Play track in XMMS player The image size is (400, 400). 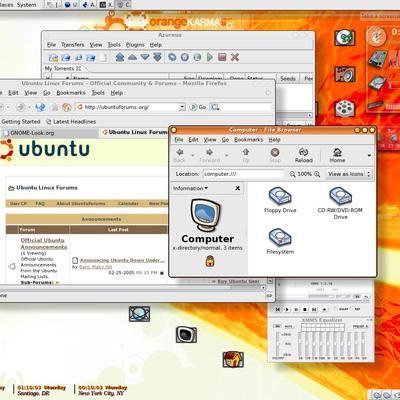[x=287, y=309]
